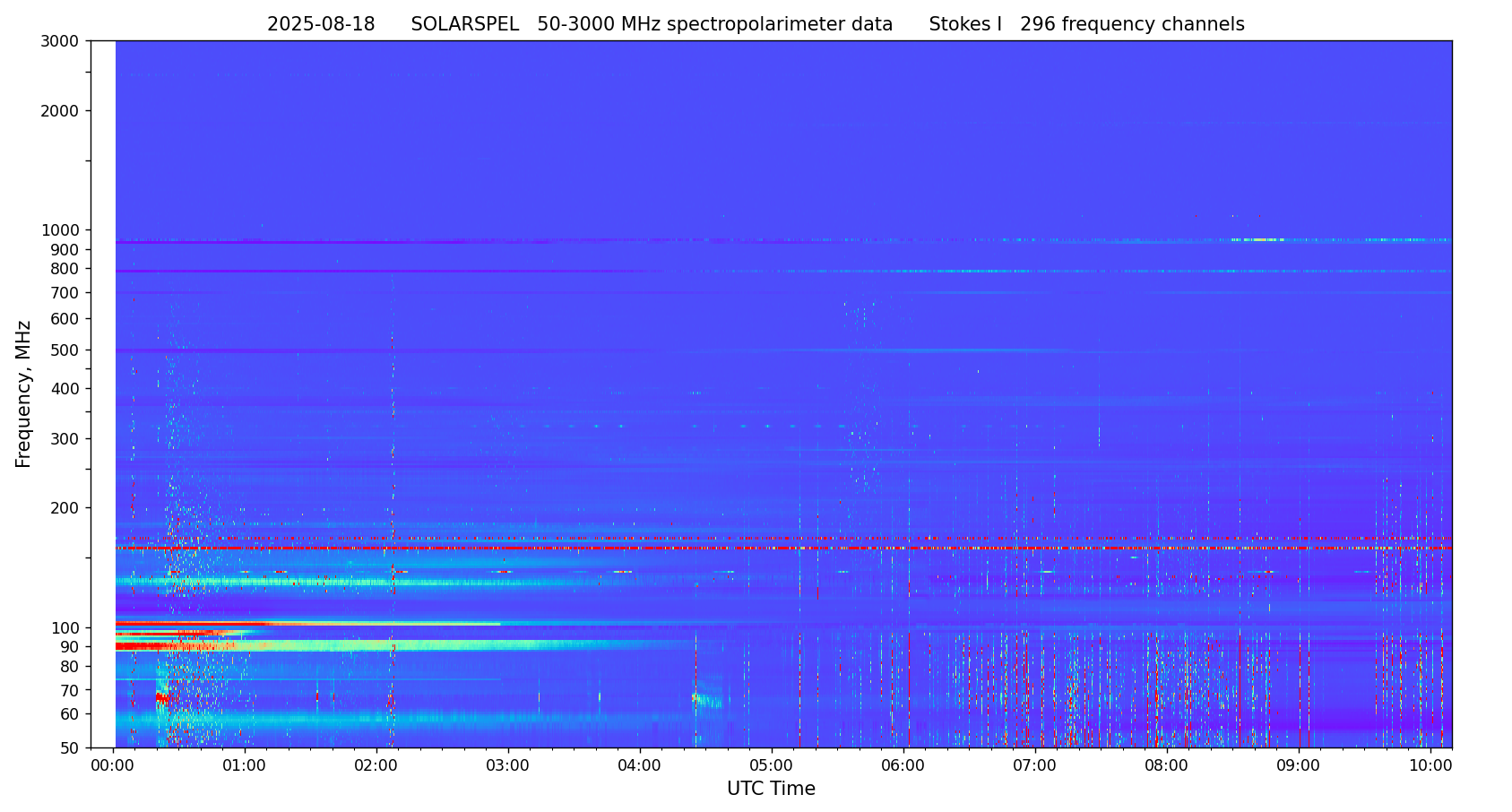Select the 00:00 time tick label
1512x812 pixels.
click(112, 766)
